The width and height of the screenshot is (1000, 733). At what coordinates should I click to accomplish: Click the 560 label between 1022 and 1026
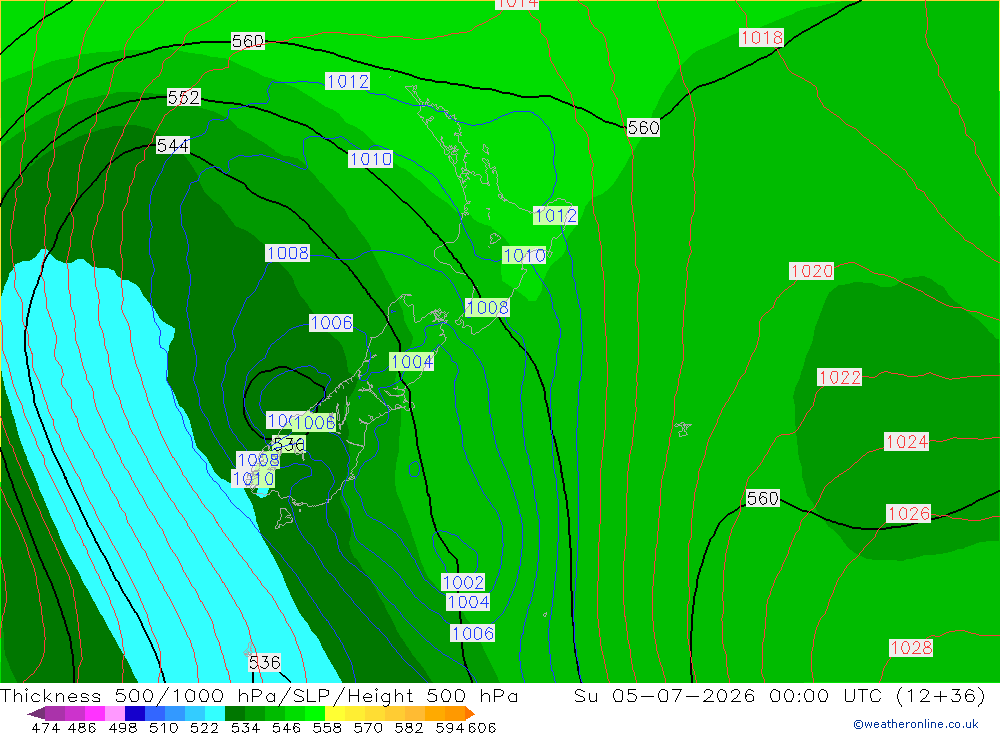763,498
